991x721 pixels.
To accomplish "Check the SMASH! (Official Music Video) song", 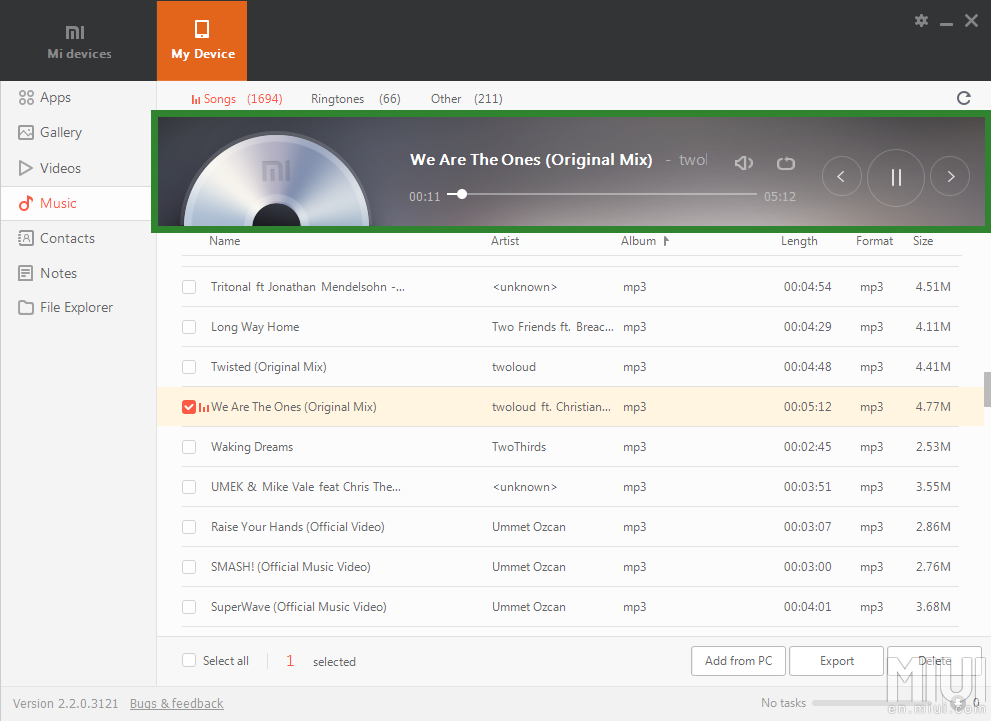I will (x=189, y=567).
